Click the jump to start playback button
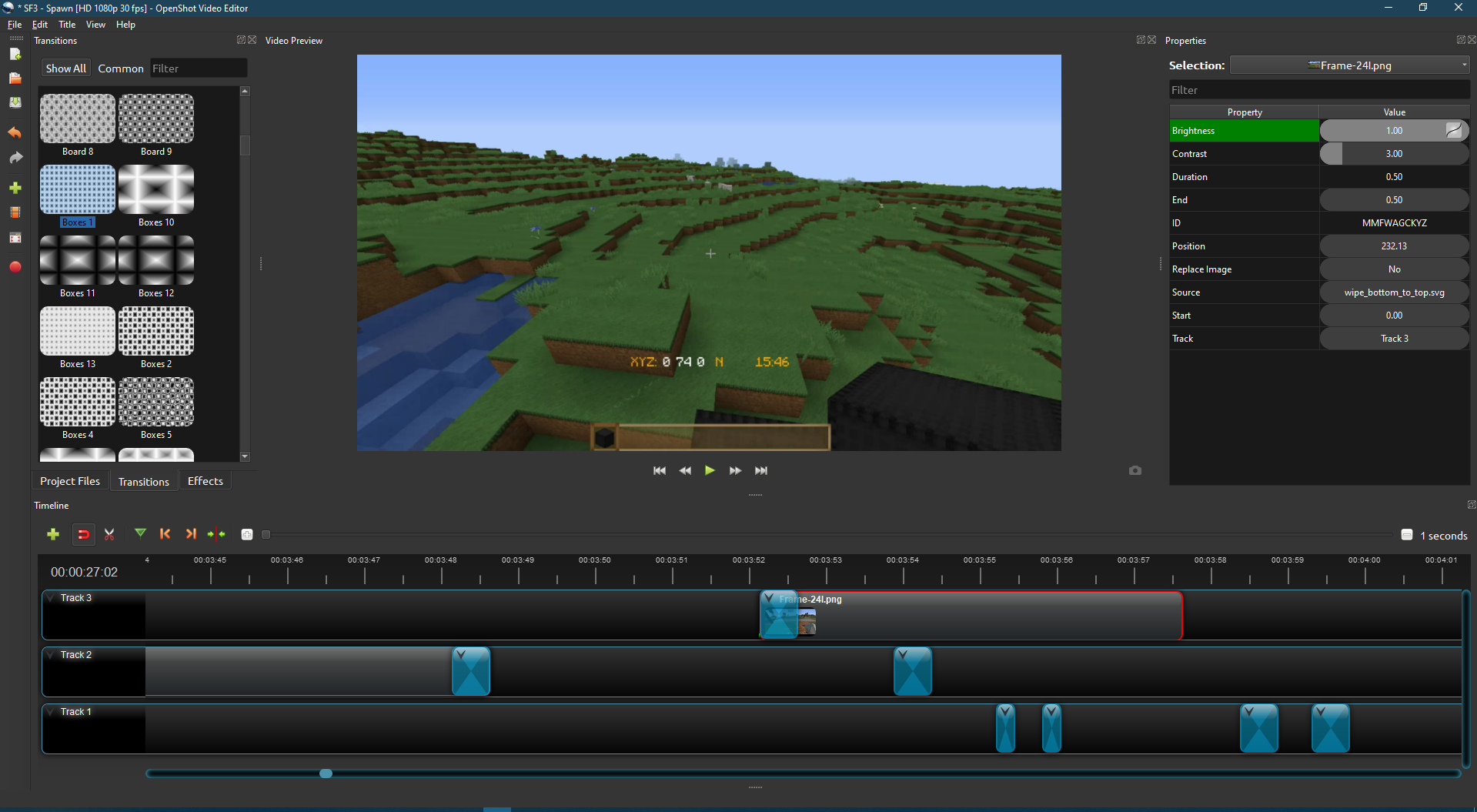The image size is (1477, 812). click(x=660, y=470)
